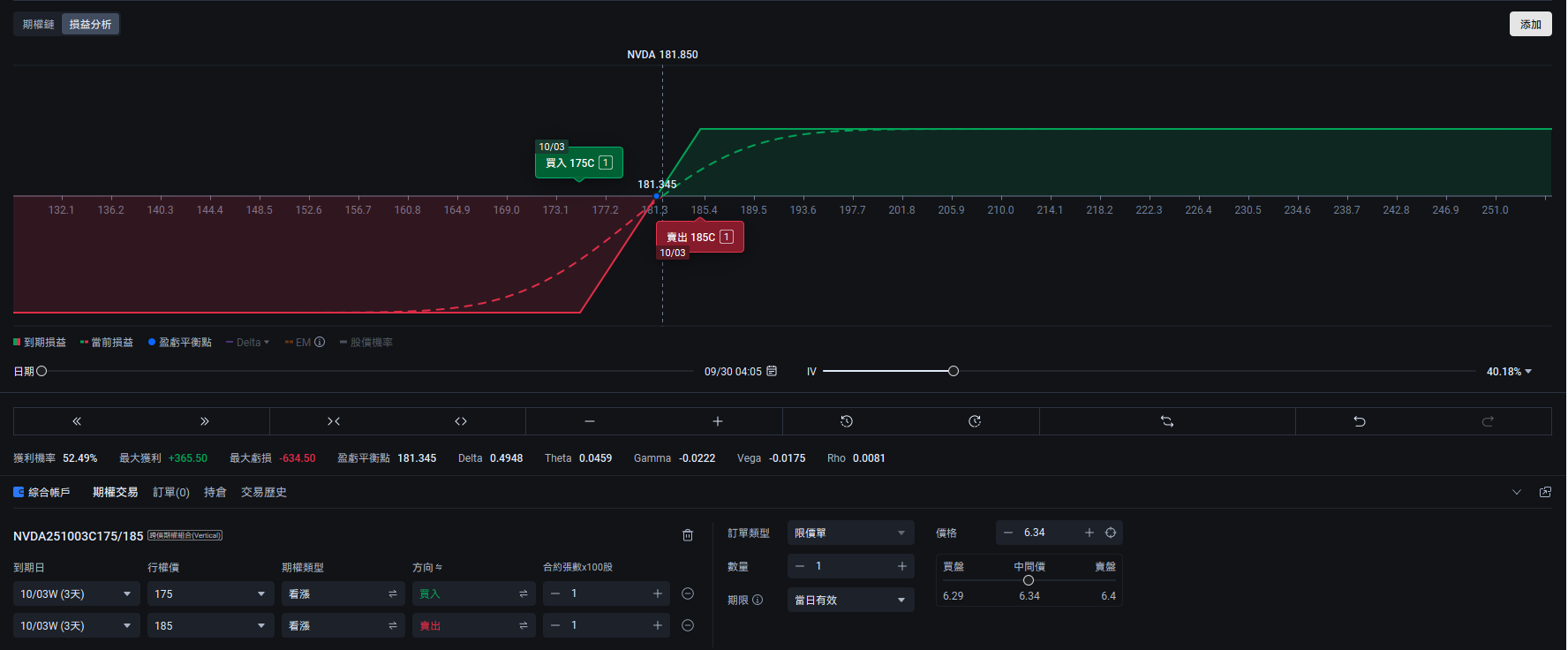This screenshot has width=1568, height=650.
Task: Click the IV slider handle
Action: (953, 371)
